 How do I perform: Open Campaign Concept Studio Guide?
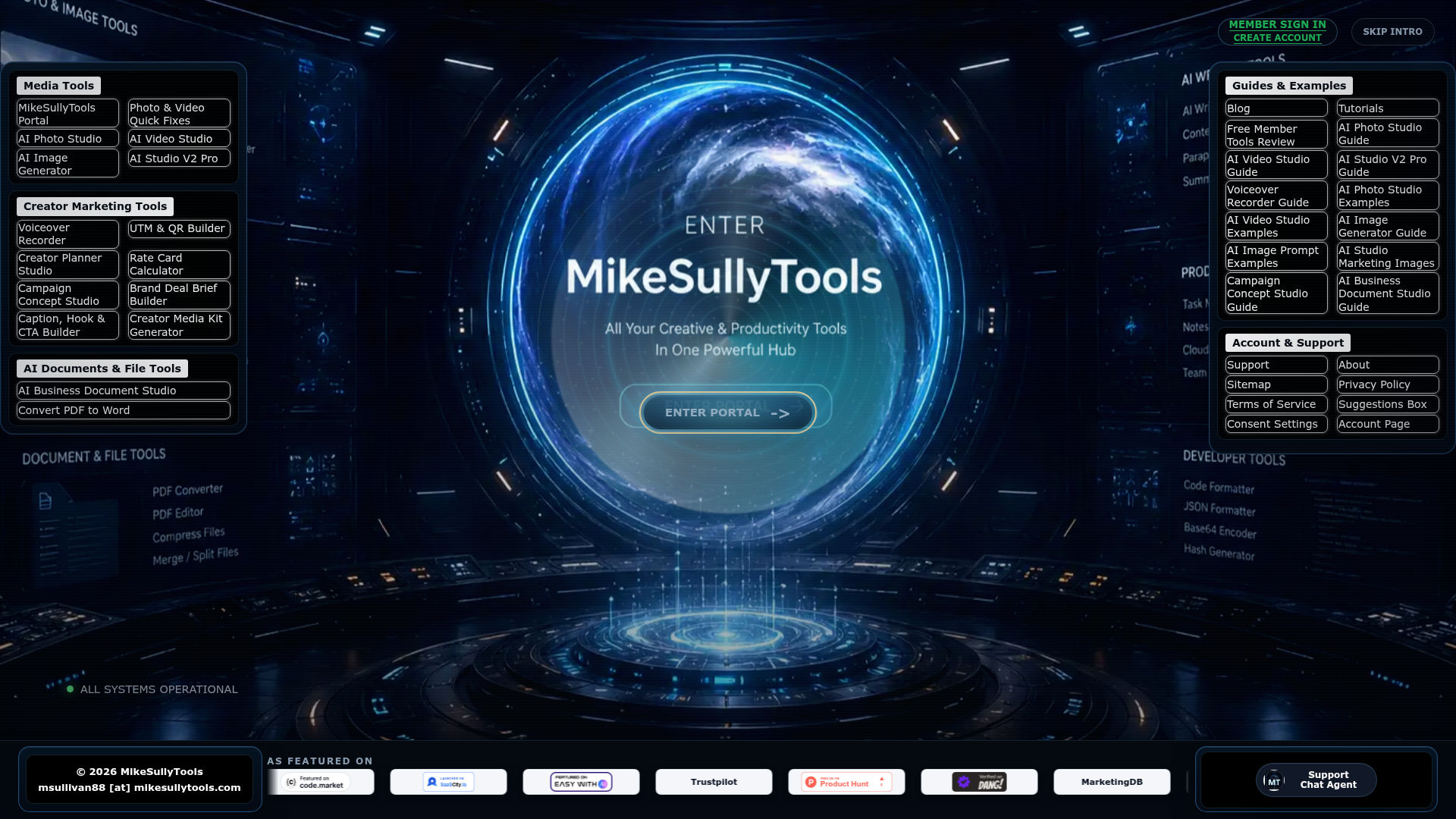tap(1276, 293)
